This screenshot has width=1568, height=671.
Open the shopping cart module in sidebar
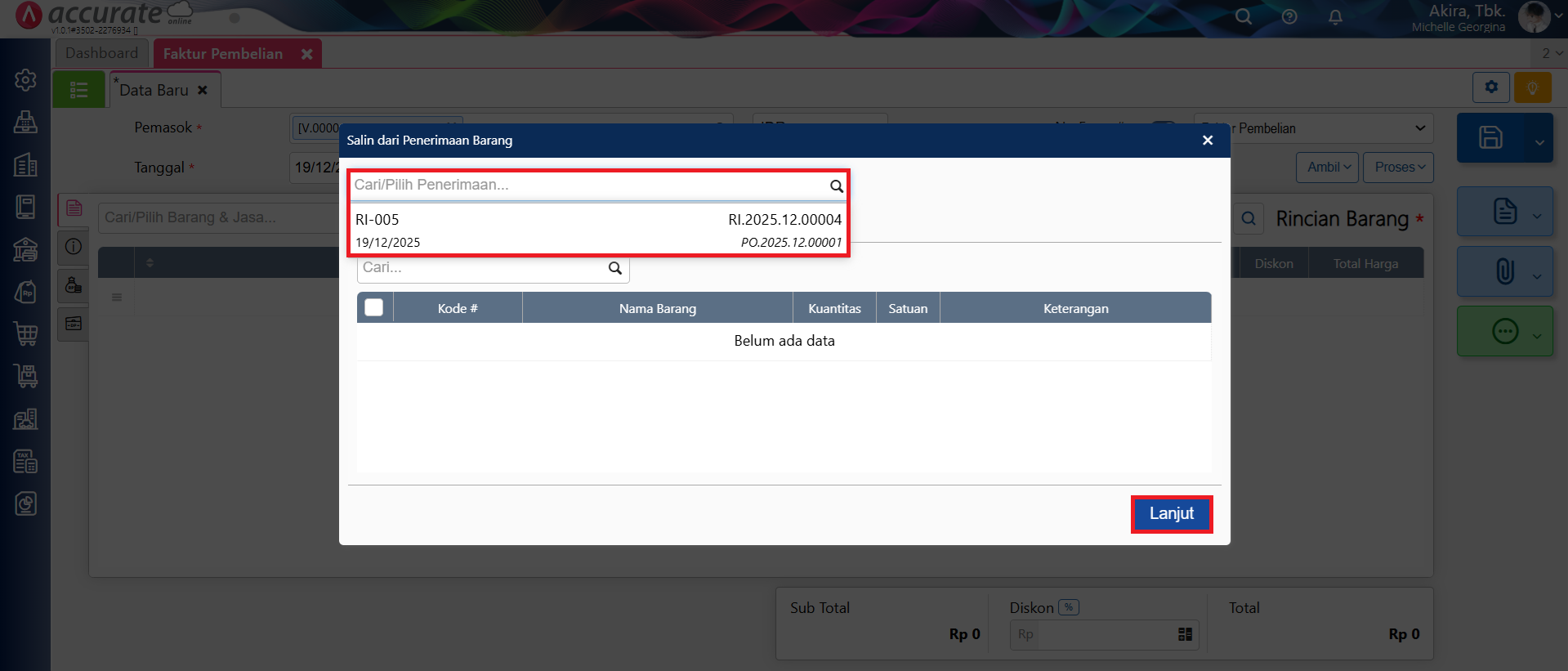25,333
